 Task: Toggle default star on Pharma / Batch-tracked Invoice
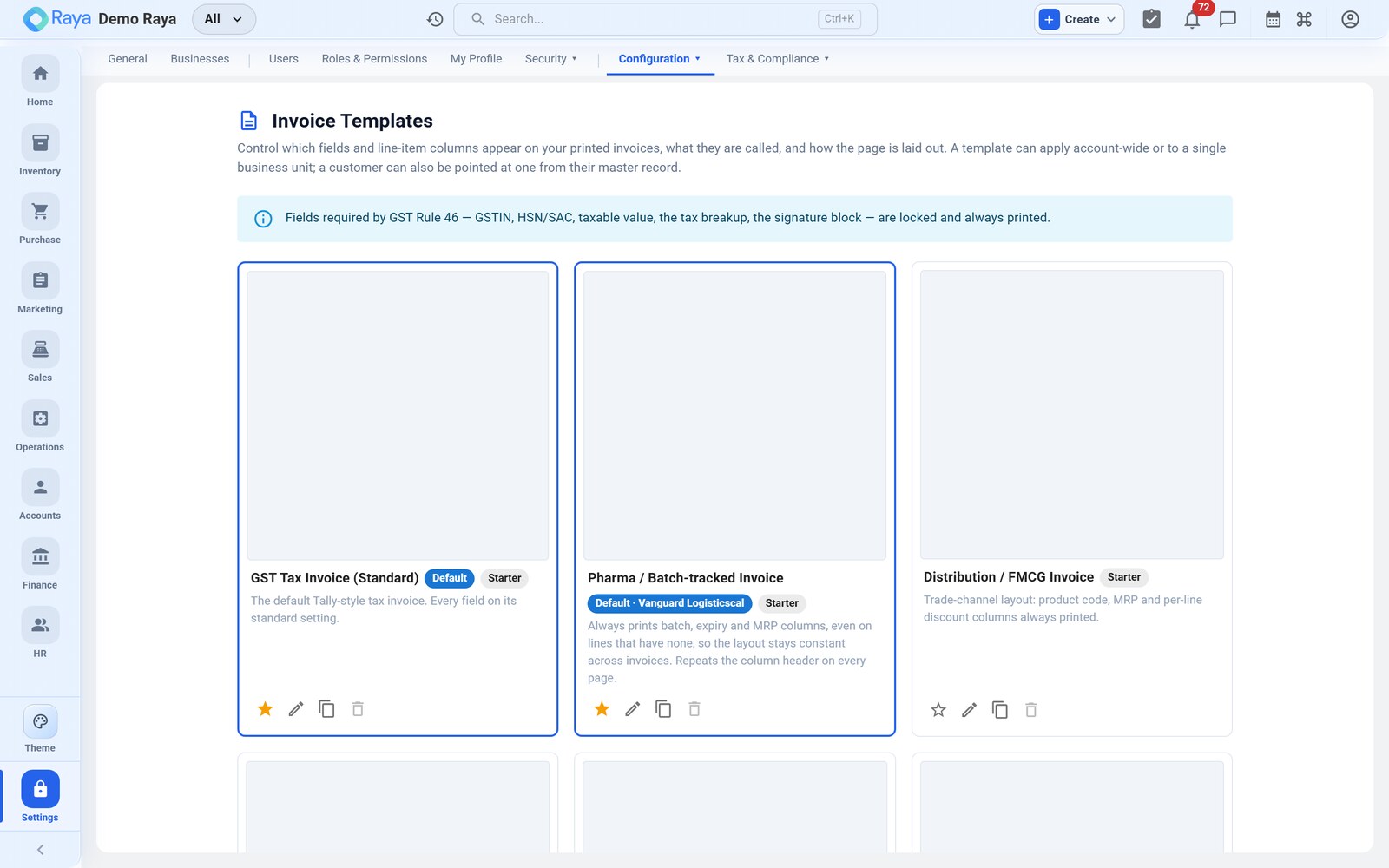[602, 709]
